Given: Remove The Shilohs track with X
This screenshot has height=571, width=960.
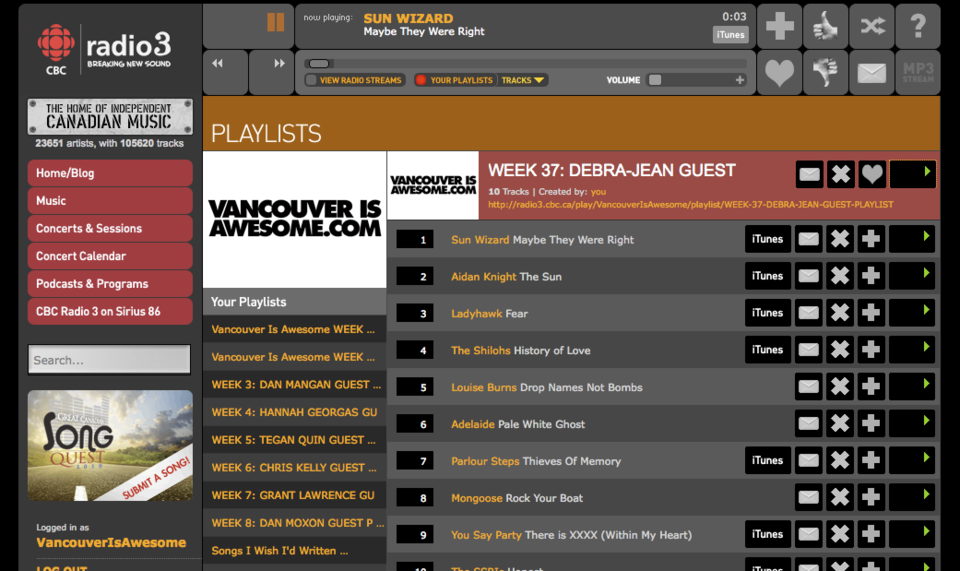Looking at the screenshot, I should [839, 349].
